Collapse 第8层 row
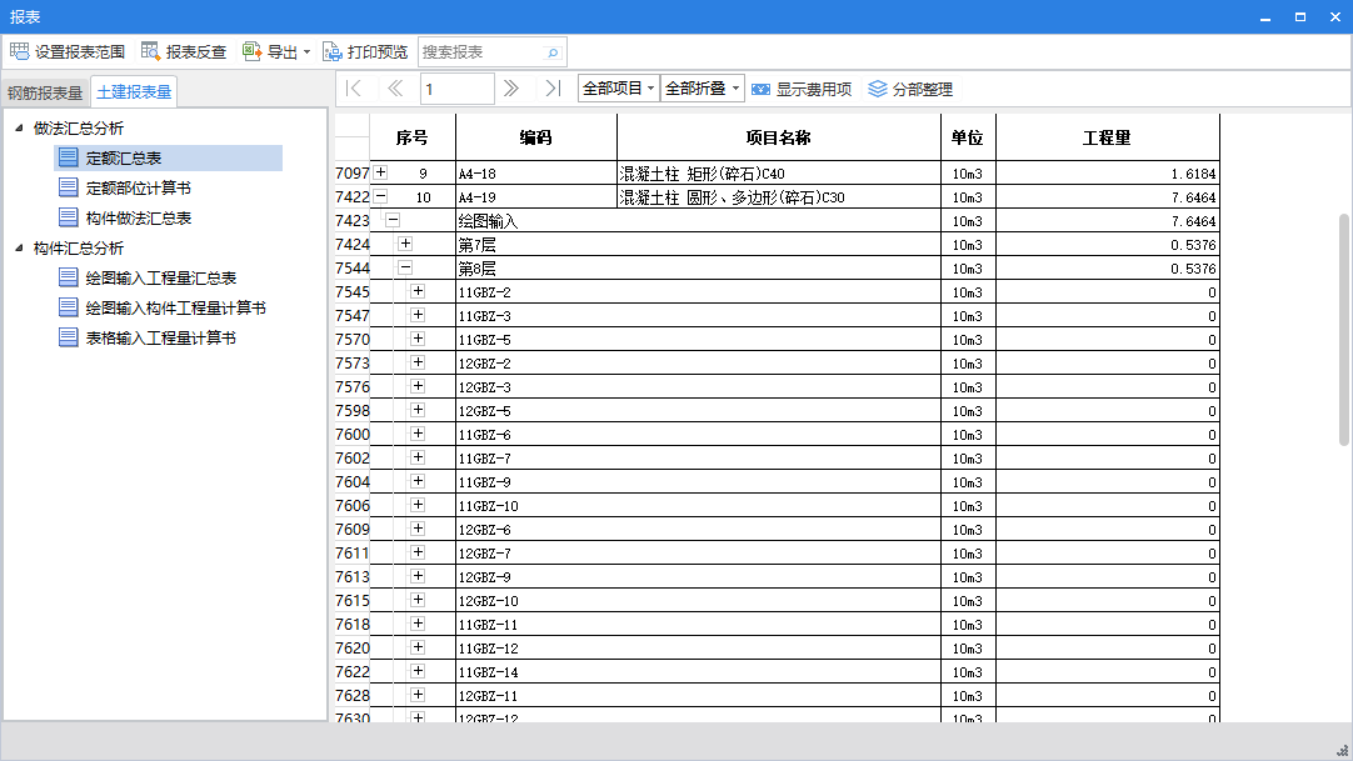This screenshot has width=1353, height=761. click(x=405, y=267)
